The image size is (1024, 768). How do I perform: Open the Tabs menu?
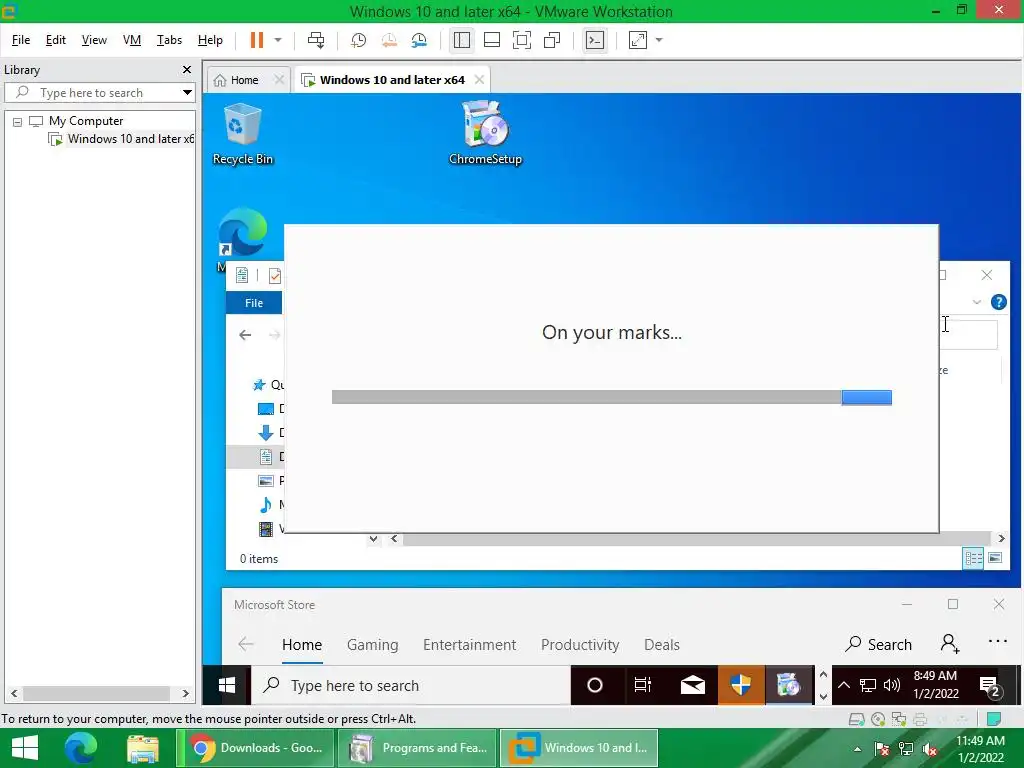(x=169, y=40)
